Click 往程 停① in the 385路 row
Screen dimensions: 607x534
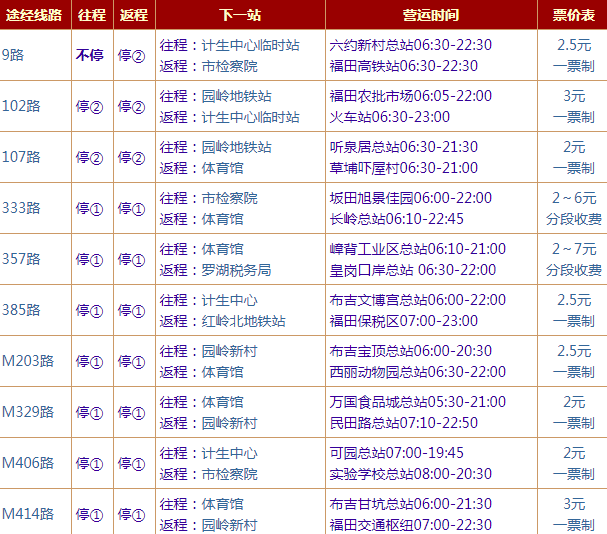click(x=89, y=310)
